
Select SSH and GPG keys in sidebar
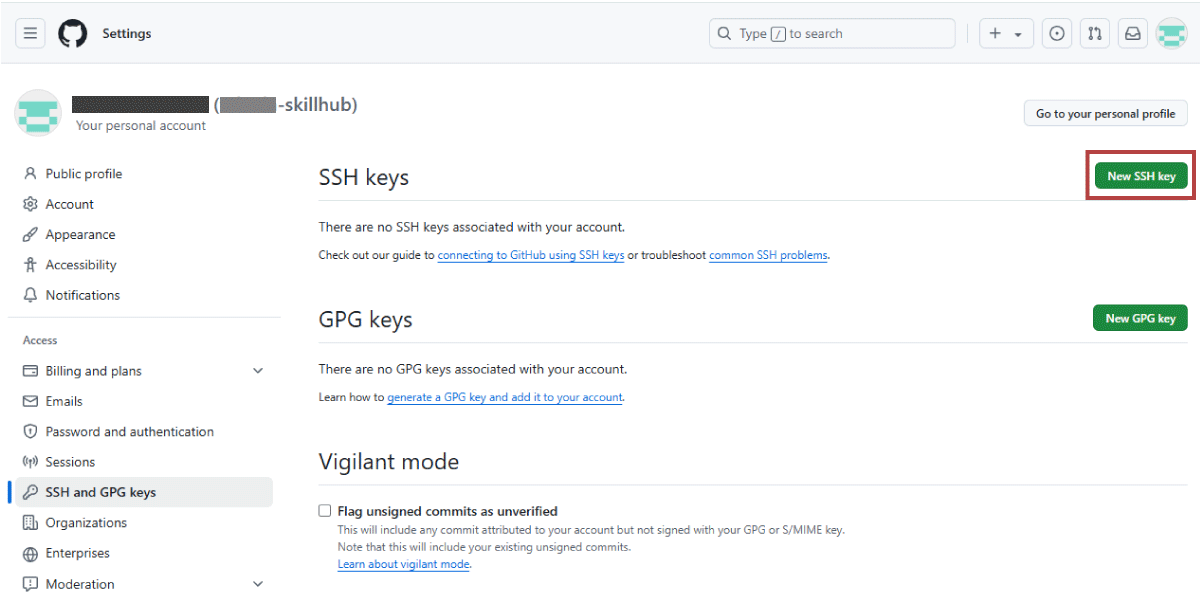(140, 492)
